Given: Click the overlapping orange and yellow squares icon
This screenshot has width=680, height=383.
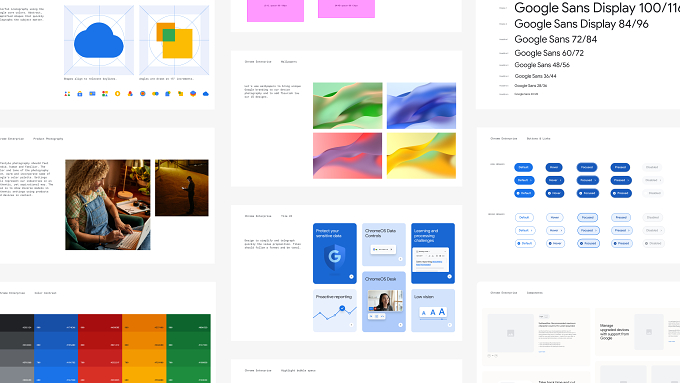Looking at the screenshot, I should pyautogui.click(x=174, y=40).
